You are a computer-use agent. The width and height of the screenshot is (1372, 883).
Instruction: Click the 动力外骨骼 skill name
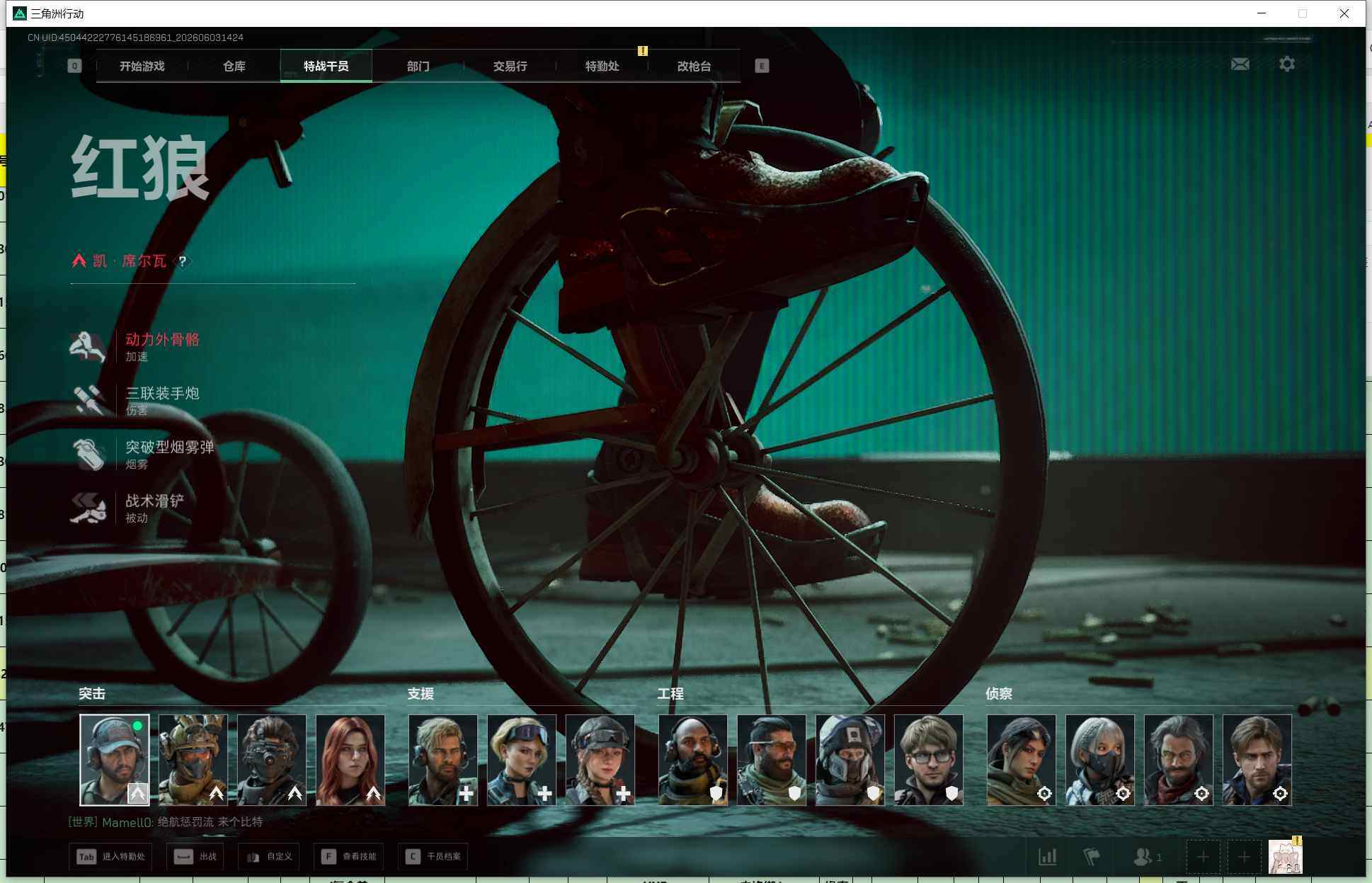tap(163, 339)
